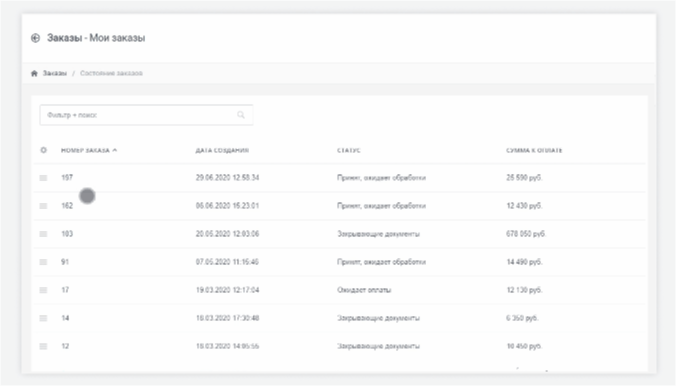Click the status cell of order 162
Image resolution: width=676 pixels, height=386 pixels.
[381, 206]
